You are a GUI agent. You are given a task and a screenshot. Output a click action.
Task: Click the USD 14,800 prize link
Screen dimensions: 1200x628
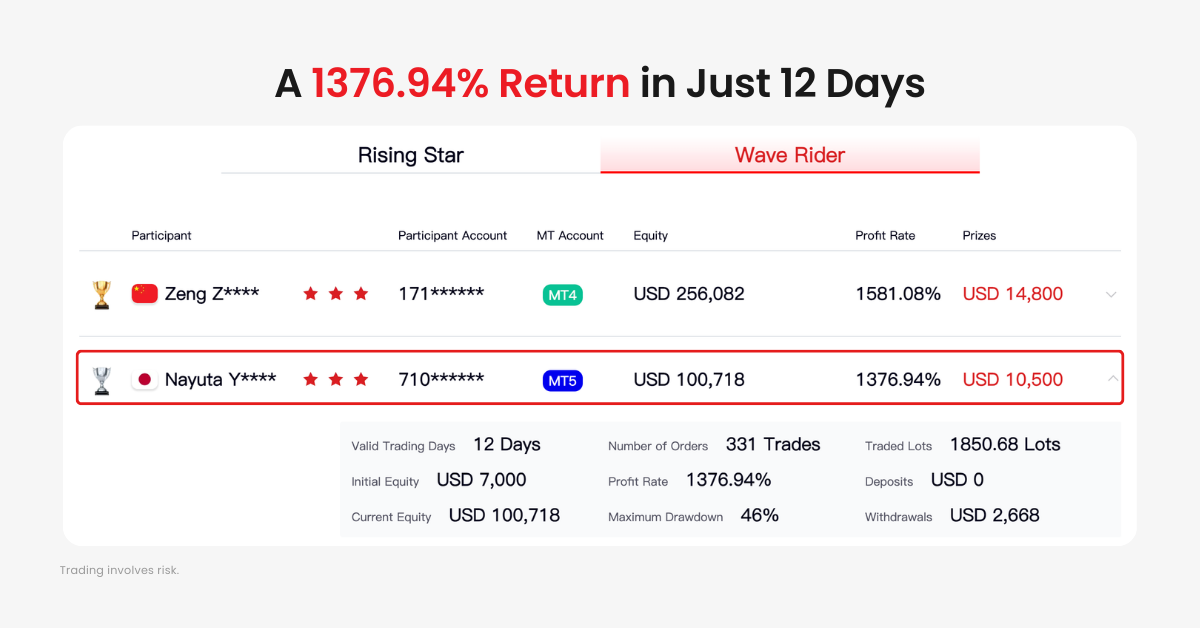pos(1012,293)
